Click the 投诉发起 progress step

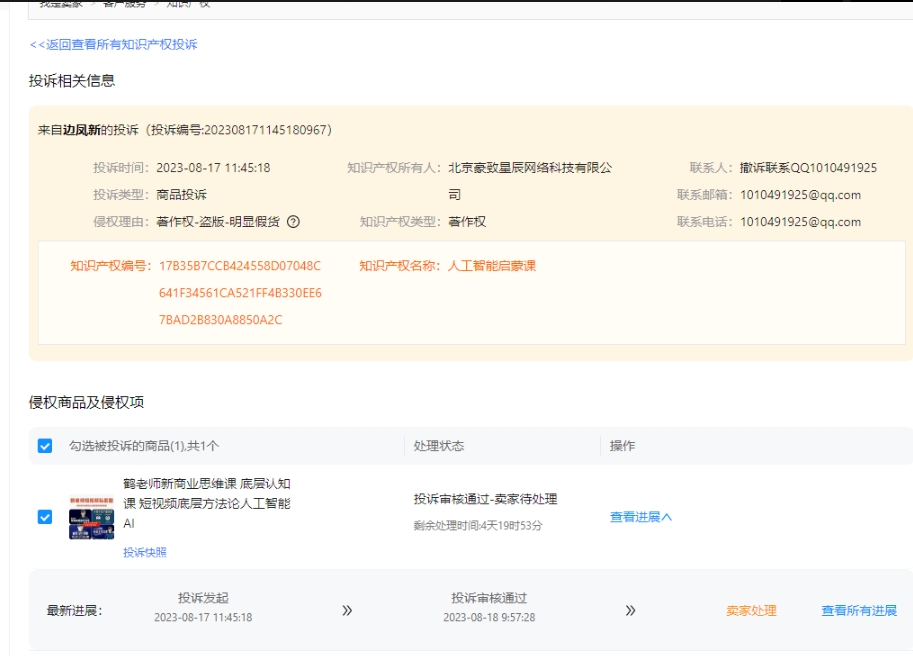click(203, 599)
